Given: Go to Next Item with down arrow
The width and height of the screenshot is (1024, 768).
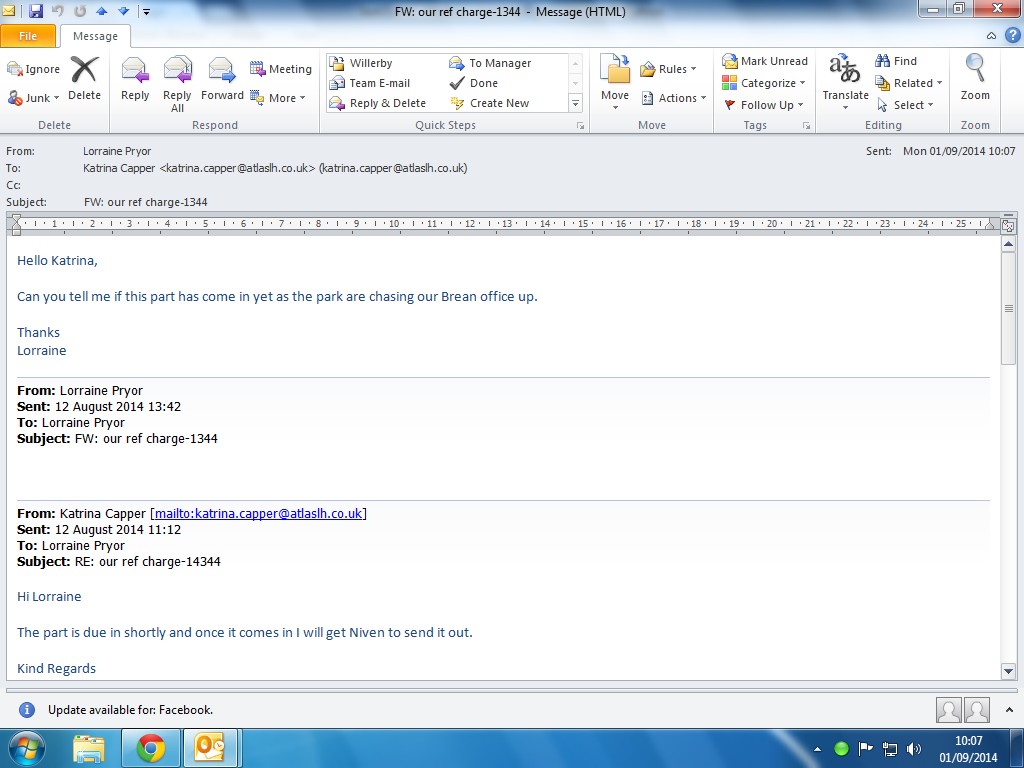Looking at the screenshot, I should tap(123, 11).
